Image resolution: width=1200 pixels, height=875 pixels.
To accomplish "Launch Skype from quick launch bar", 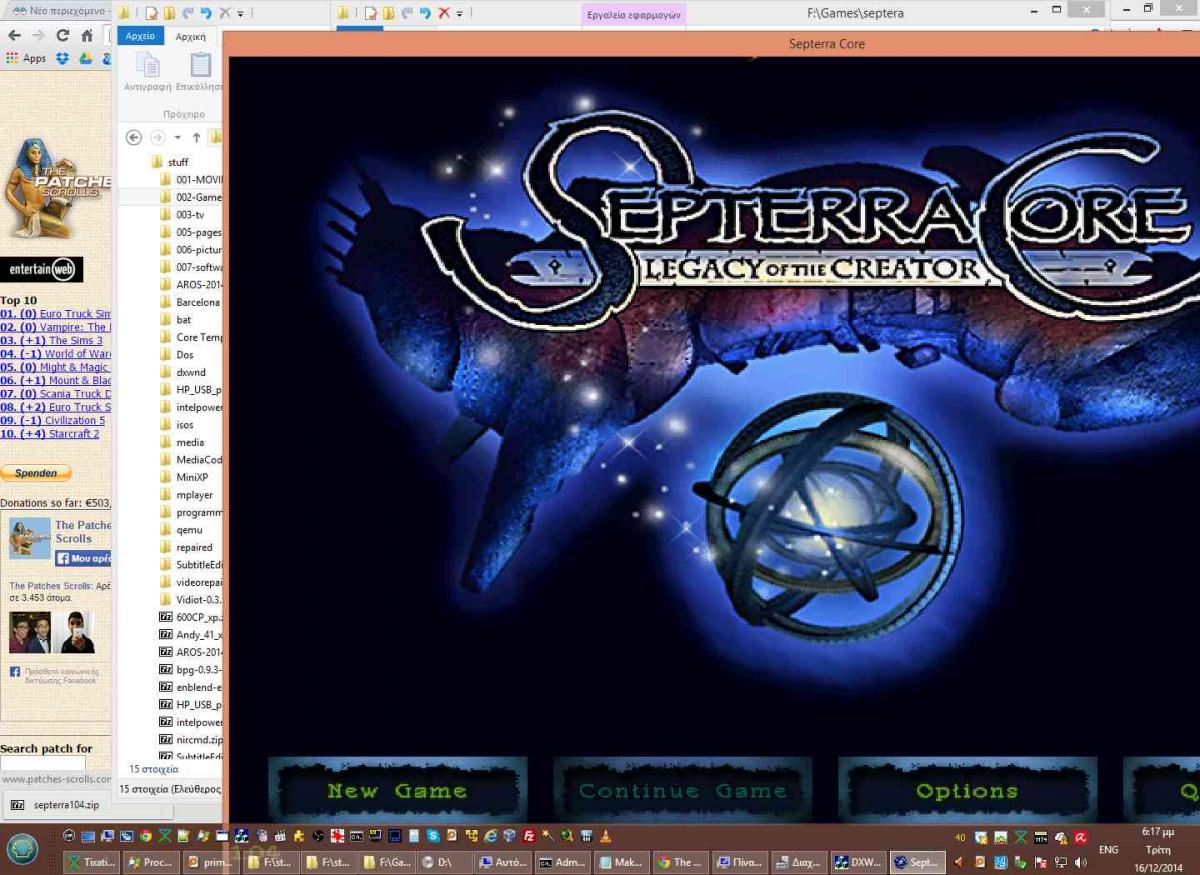I will [433, 836].
